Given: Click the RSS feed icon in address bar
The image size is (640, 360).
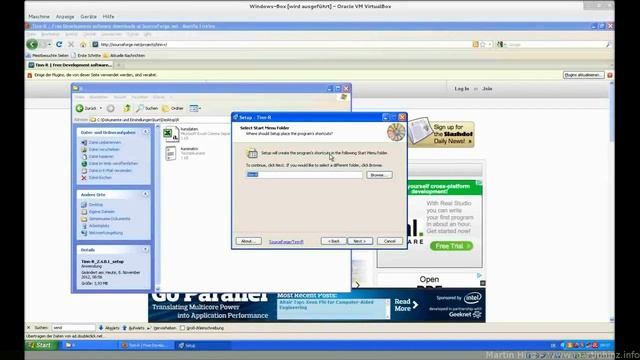Looking at the screenshot, I should point(475,44).
